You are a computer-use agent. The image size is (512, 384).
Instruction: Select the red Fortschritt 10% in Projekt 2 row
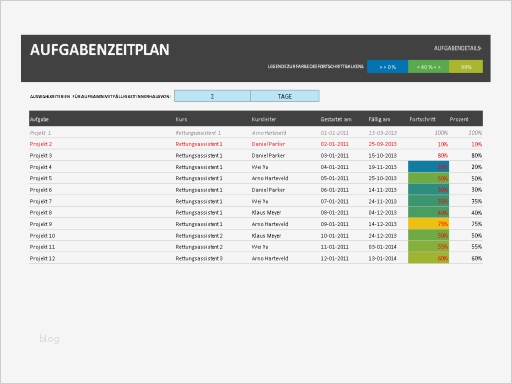click(443, 144)
